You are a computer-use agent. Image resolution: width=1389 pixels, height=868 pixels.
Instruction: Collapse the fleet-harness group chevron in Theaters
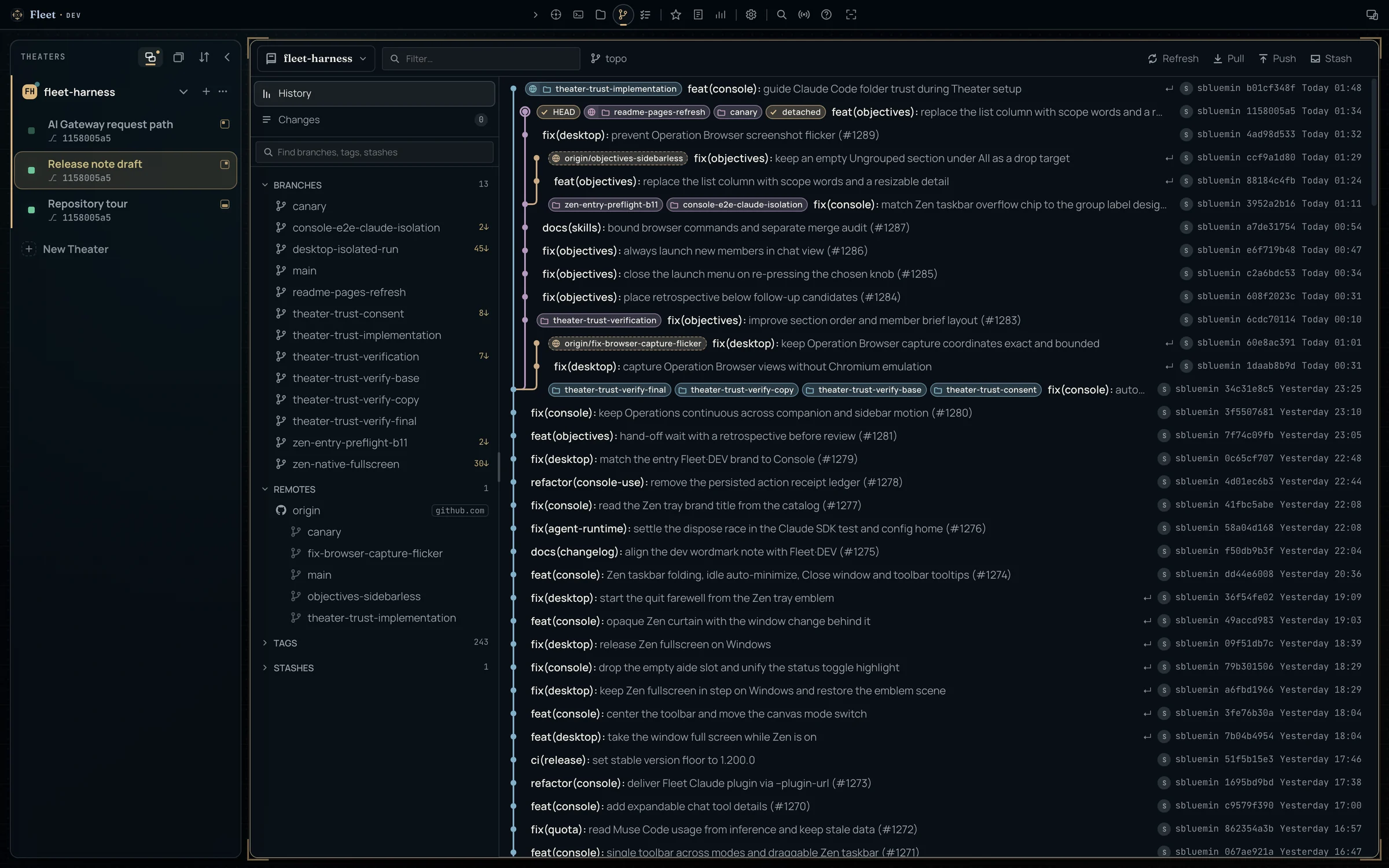pos(183,91)
